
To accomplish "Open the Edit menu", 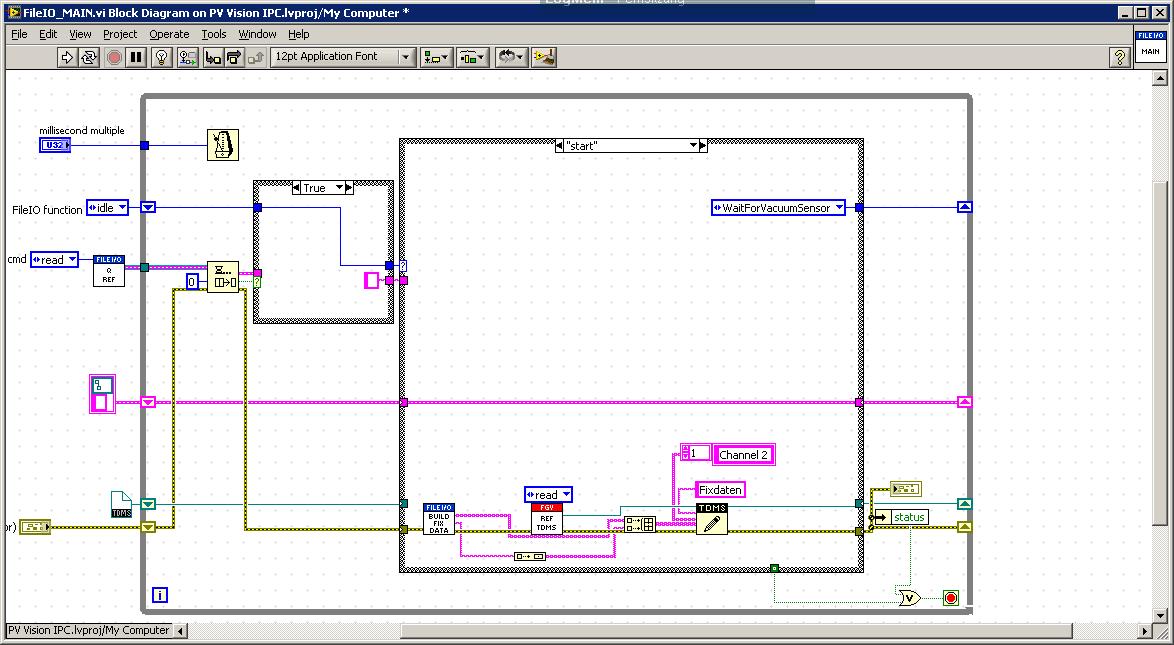I will [x=48, y=34].
